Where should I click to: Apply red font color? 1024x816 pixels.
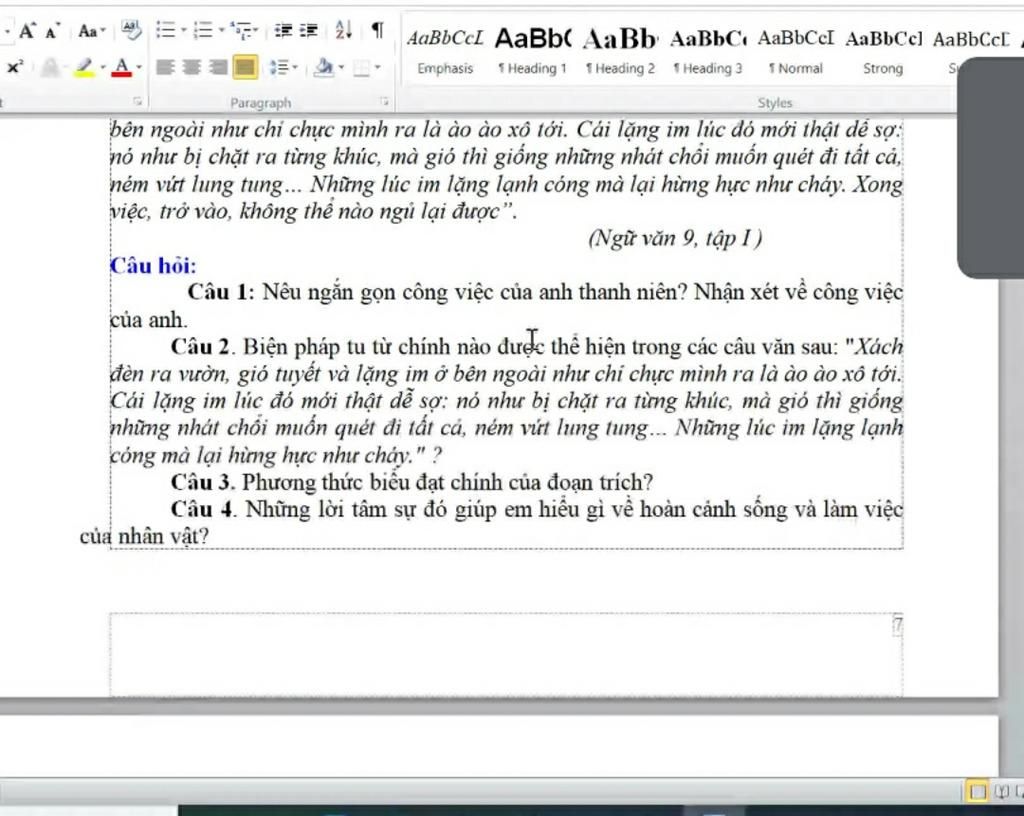121,67
